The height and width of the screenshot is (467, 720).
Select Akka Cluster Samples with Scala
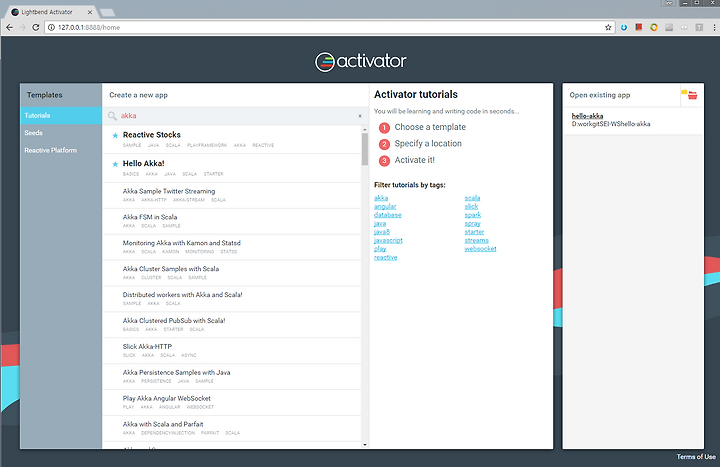[x=231, y=273]
